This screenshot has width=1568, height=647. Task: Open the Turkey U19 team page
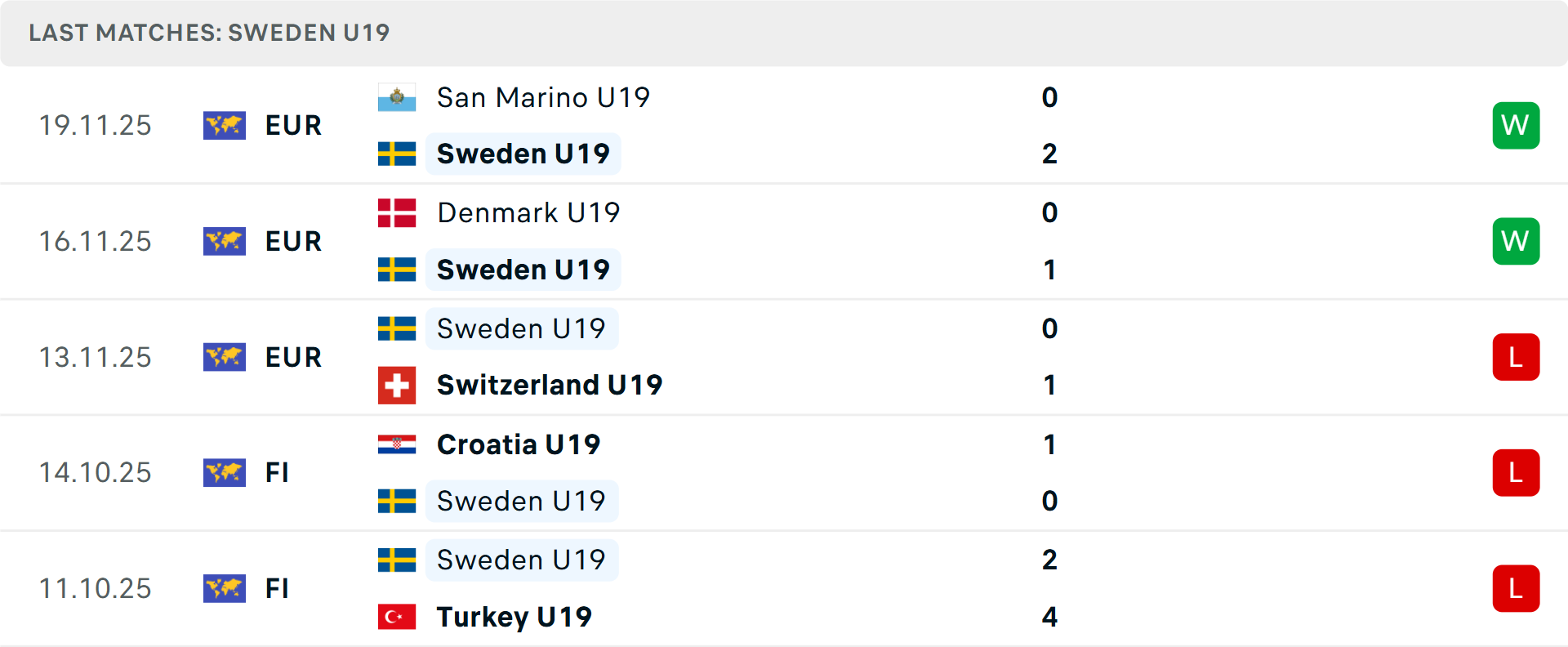[514, 617]
